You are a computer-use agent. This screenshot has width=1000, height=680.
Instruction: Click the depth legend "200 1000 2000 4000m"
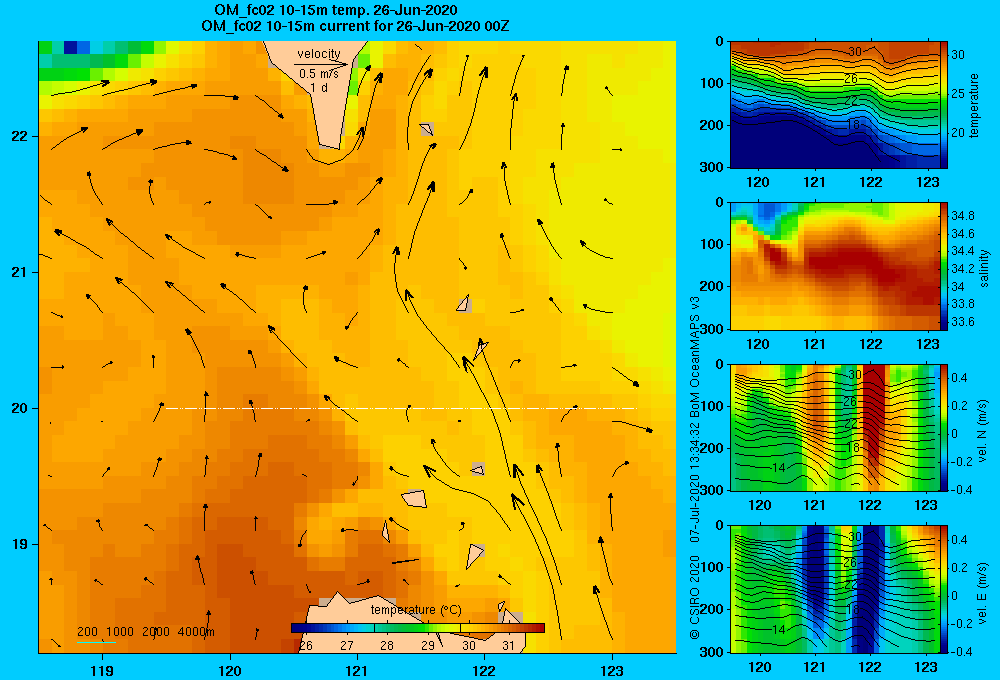(x=146, y=632)
